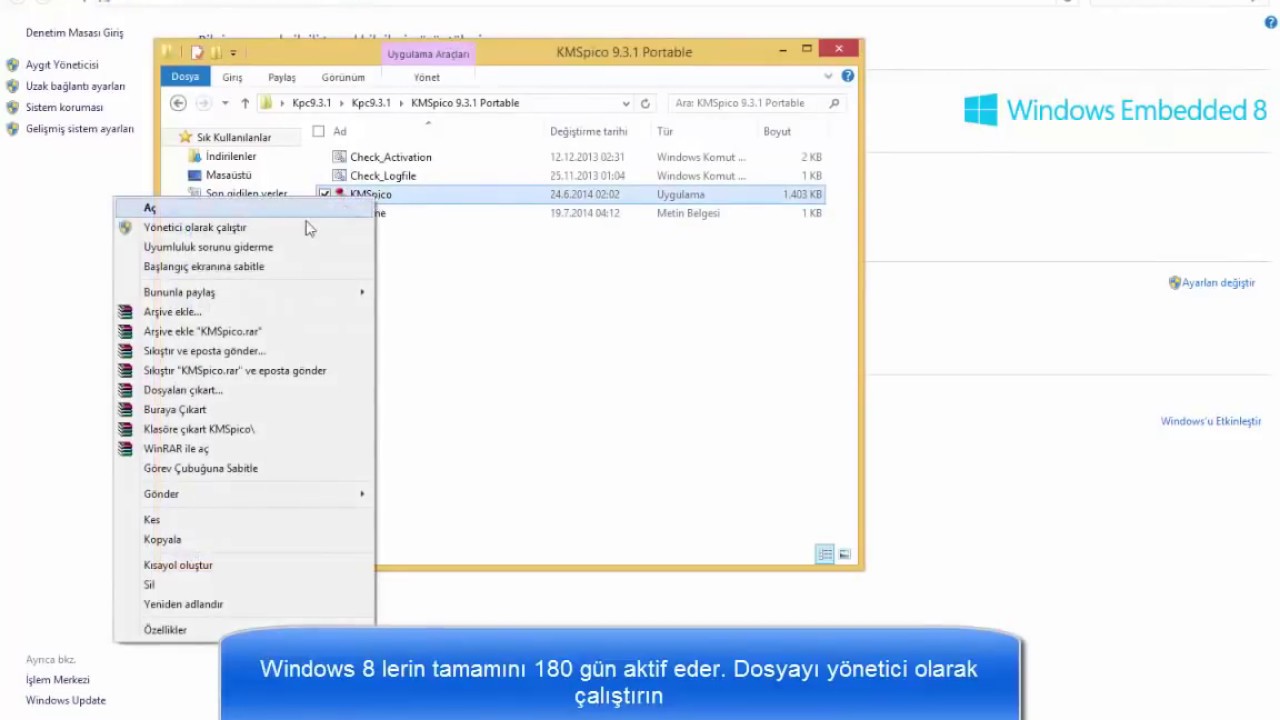
Task: Expand the address bar history dropdown
Action: coord(626,103)
